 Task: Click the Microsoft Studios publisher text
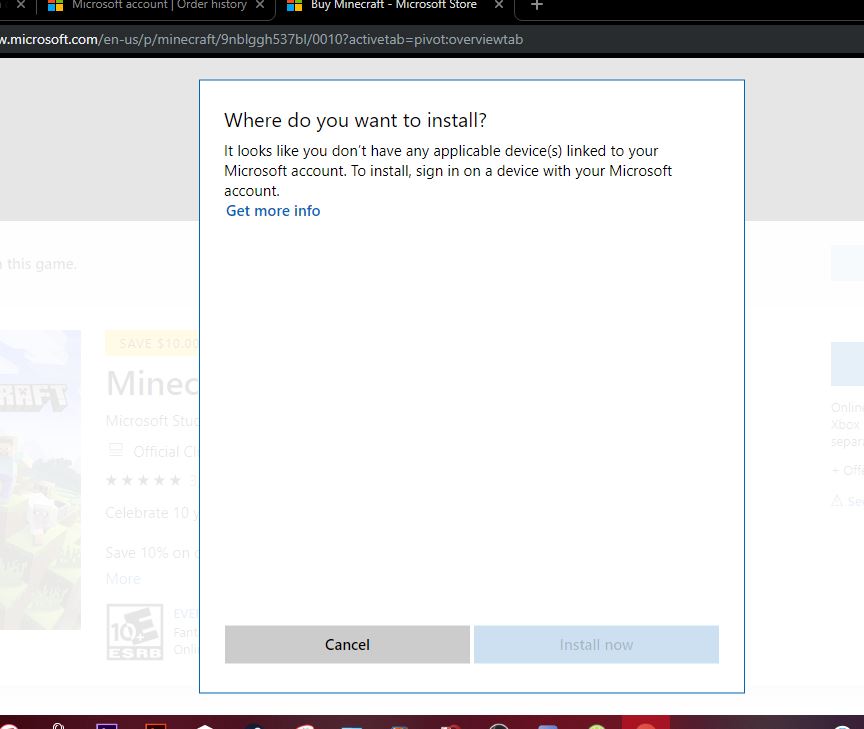pyautogui.click(x=152, y=421)
